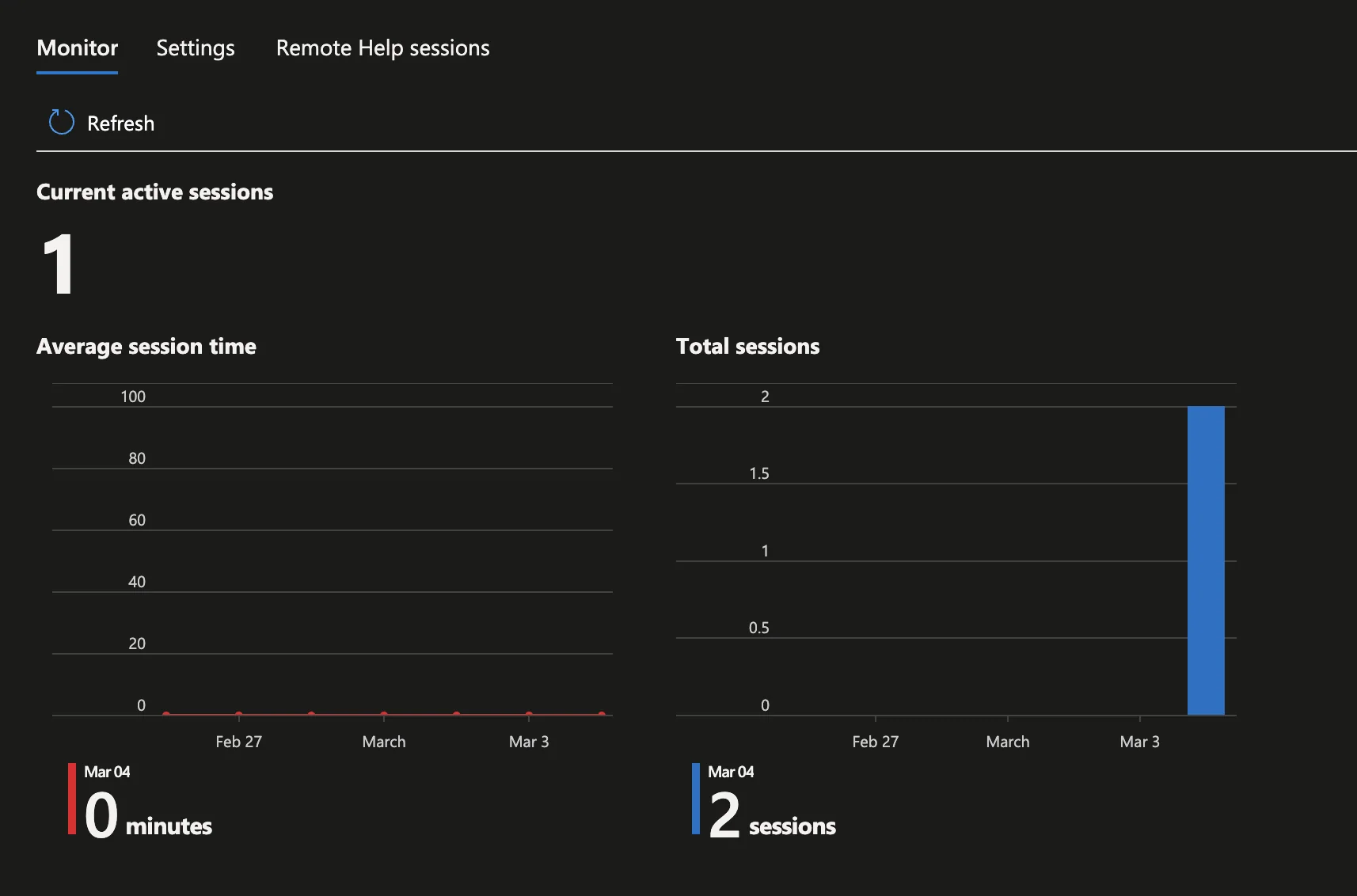Switch to the Settings tab
1357x896 pixels.
click(x=196, y=48)
